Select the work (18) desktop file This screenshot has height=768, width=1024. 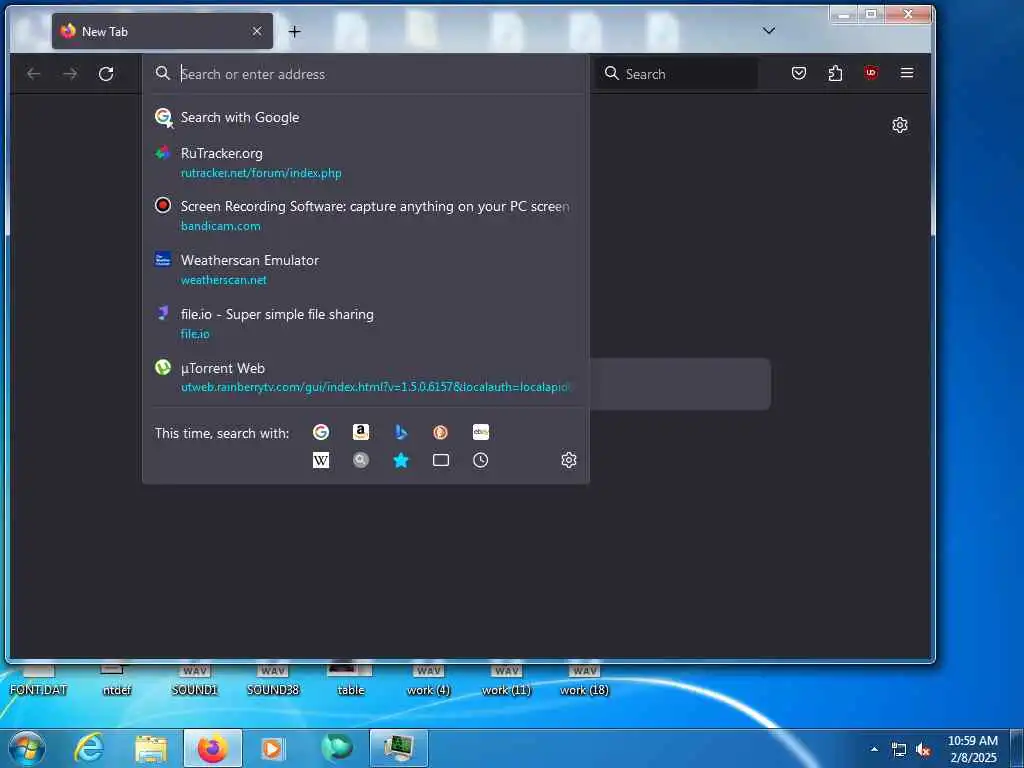point(584,680)
